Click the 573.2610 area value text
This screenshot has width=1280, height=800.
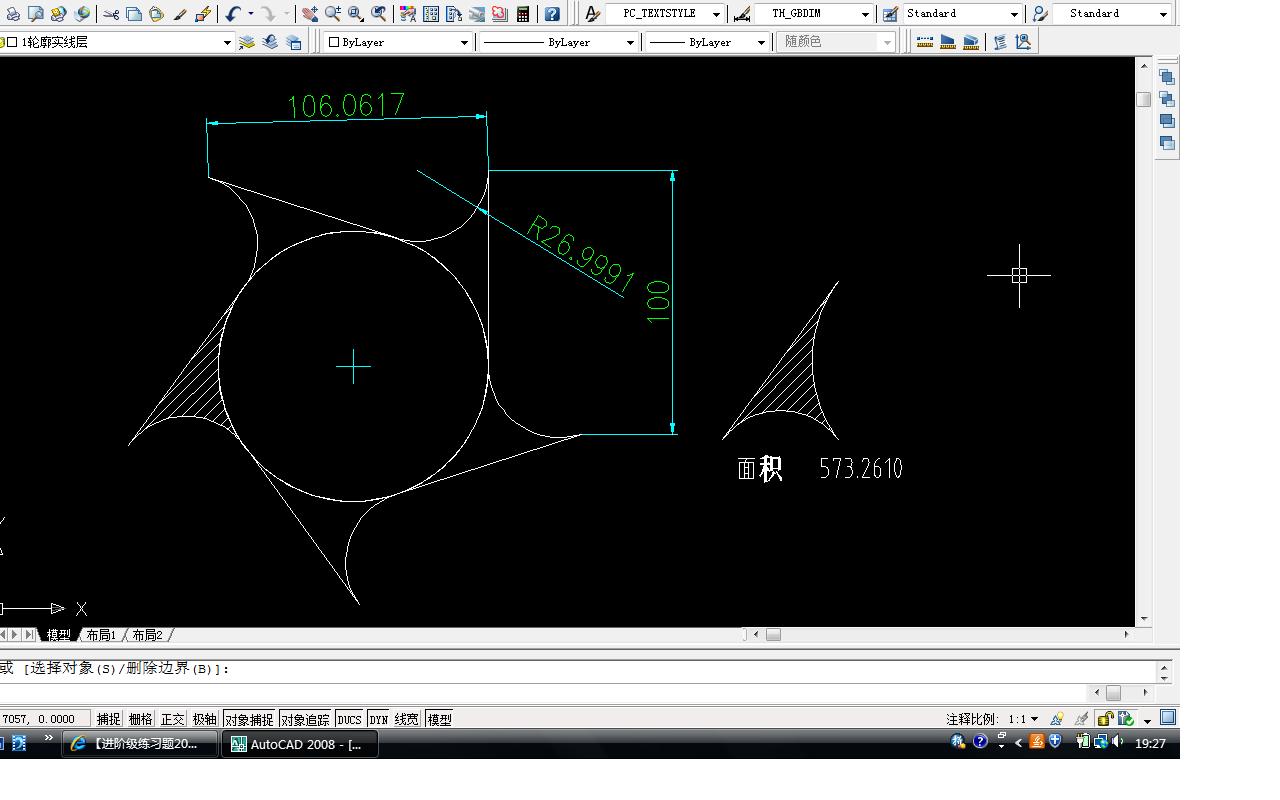point(861,468)
